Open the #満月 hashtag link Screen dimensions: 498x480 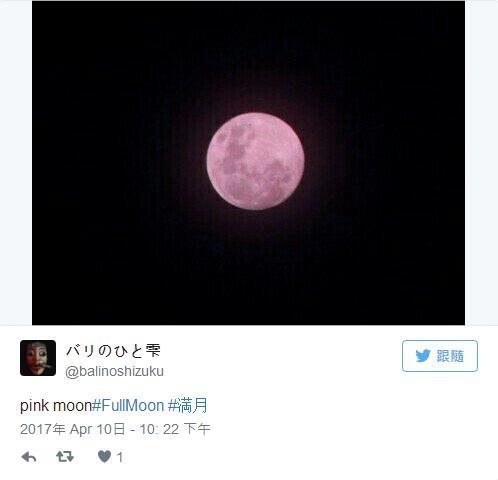coord(187,406)
